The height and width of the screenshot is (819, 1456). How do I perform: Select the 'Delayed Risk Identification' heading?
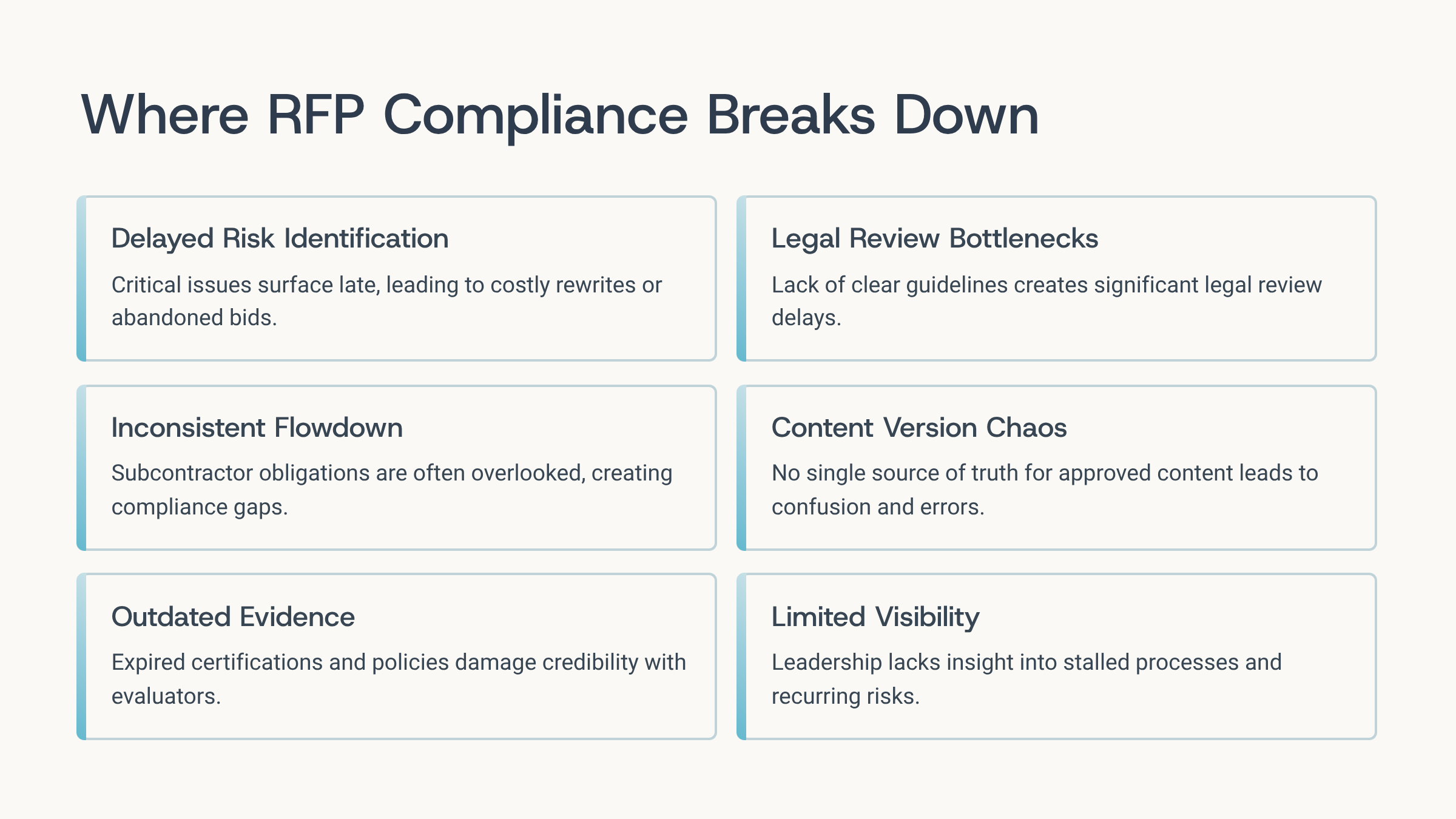[x=280, y=238]
